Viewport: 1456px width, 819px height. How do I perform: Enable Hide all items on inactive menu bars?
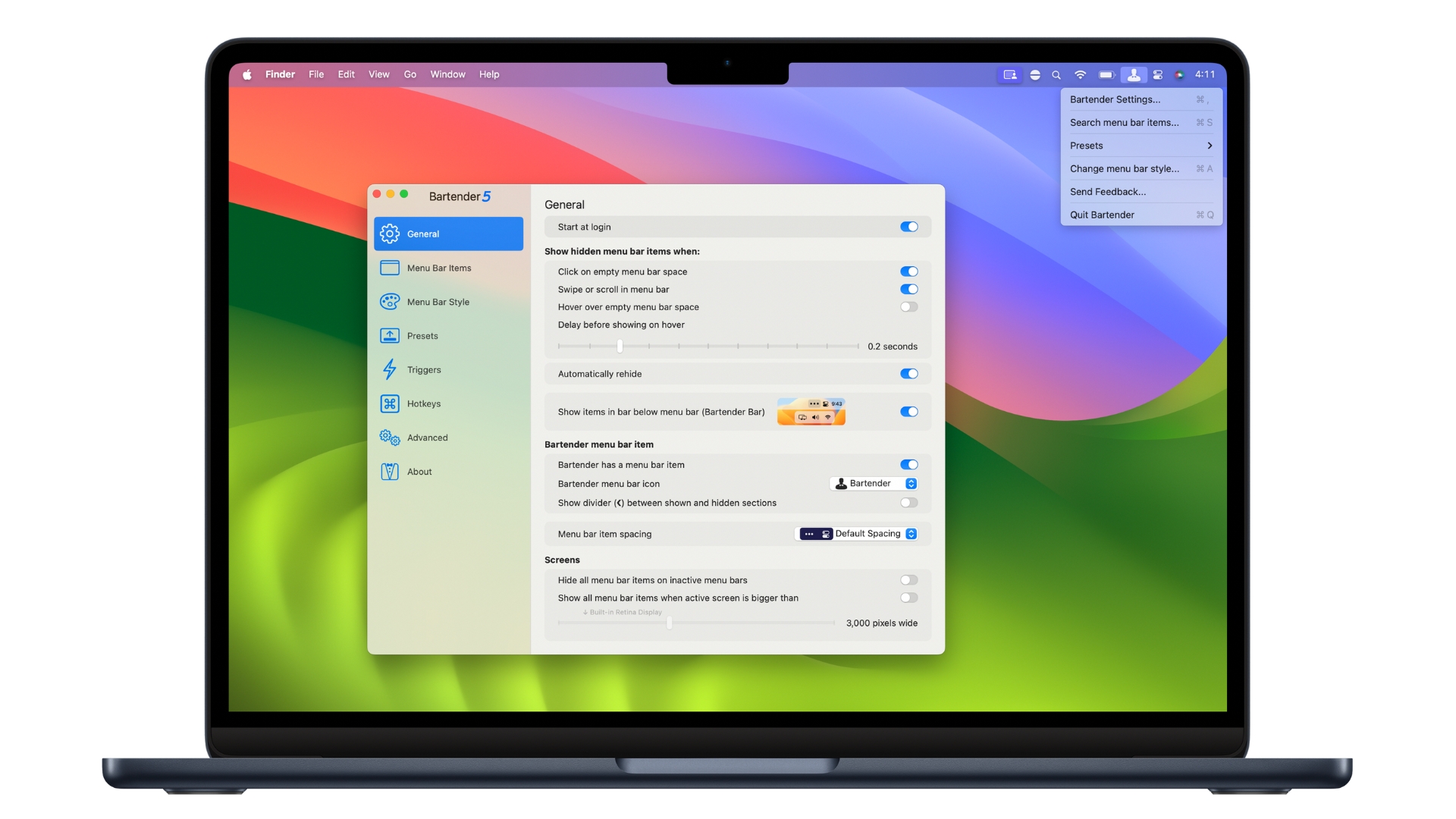tap(909, 580)
